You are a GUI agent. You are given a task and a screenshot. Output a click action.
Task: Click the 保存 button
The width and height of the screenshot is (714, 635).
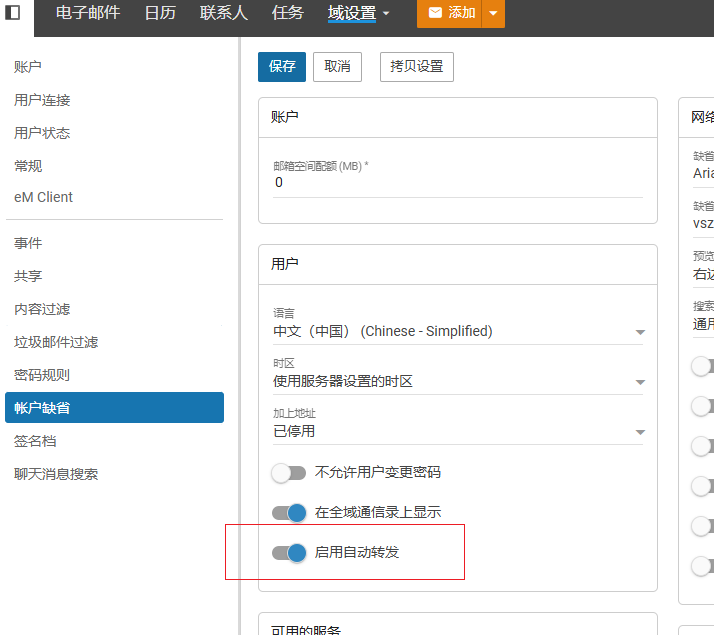point(282,67)
